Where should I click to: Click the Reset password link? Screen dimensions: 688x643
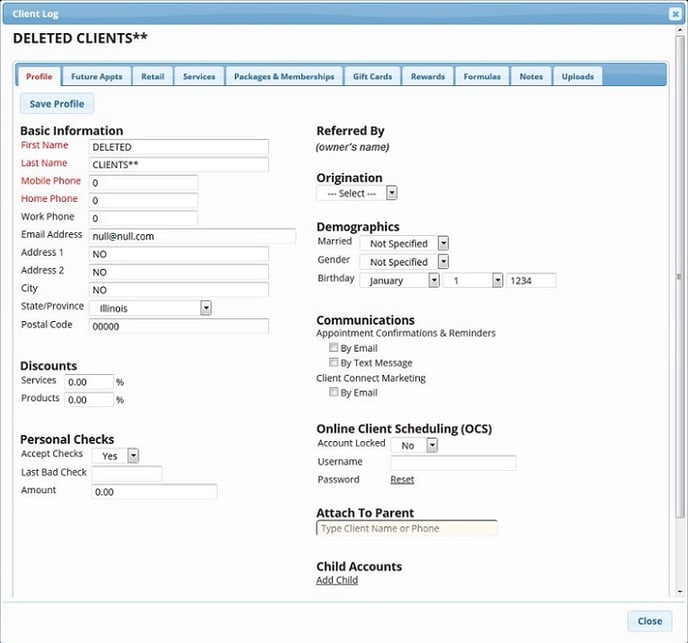coord(402,480)
